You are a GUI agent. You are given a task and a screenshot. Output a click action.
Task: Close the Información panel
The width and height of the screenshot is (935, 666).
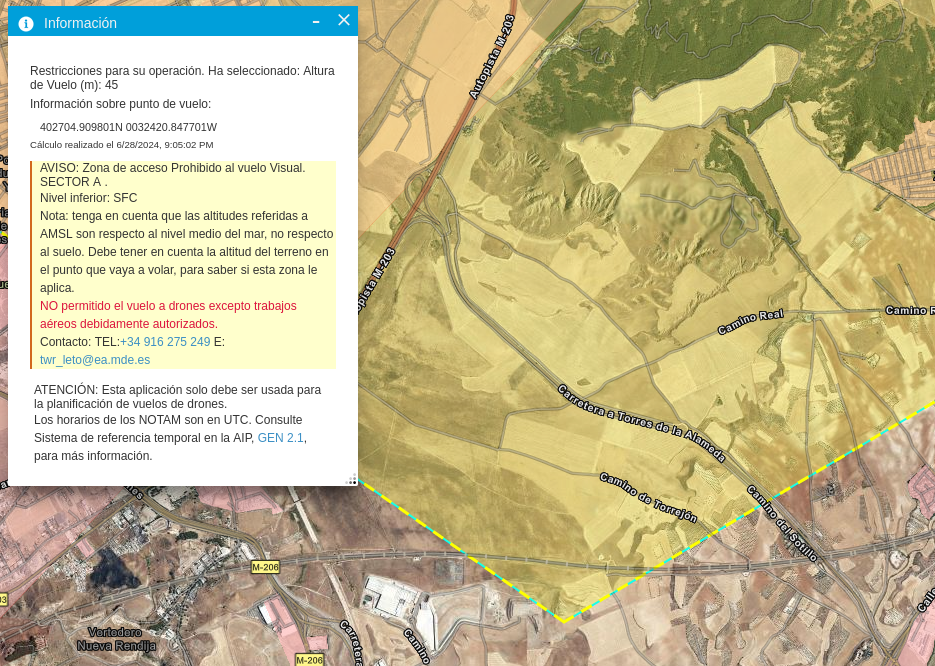tap(344, 20)
